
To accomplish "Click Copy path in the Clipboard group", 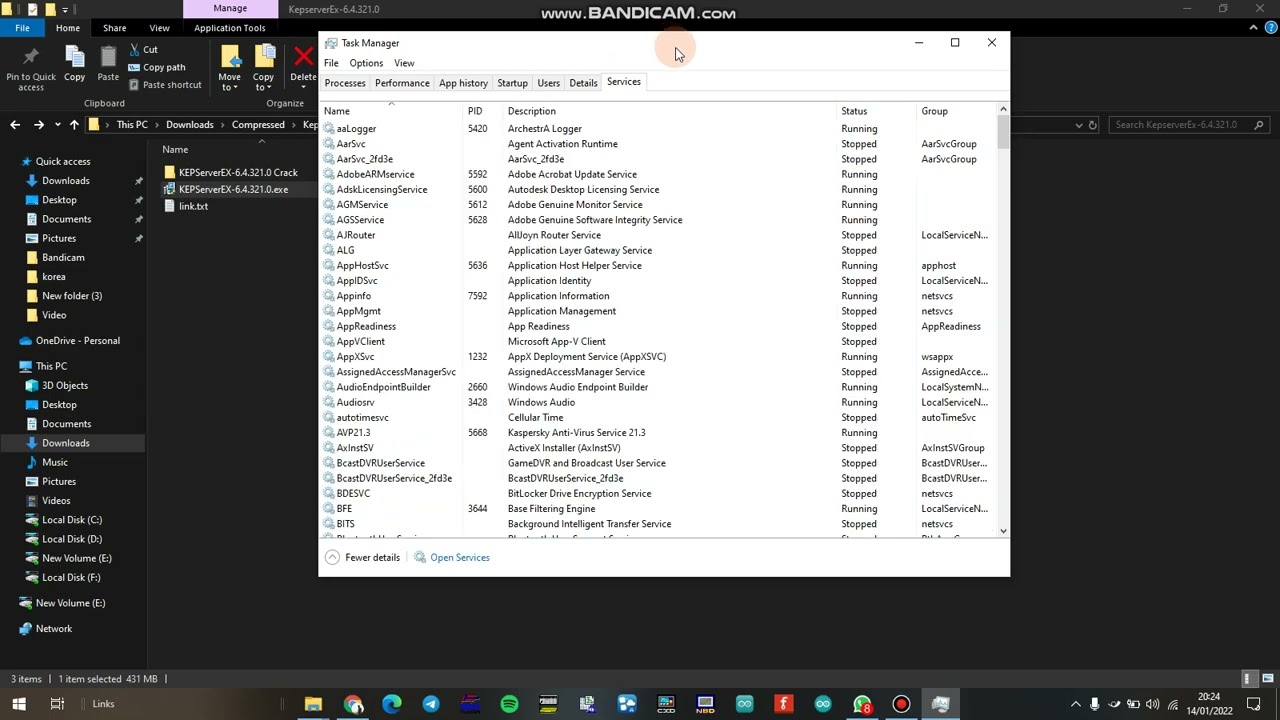I will [156, 67].
